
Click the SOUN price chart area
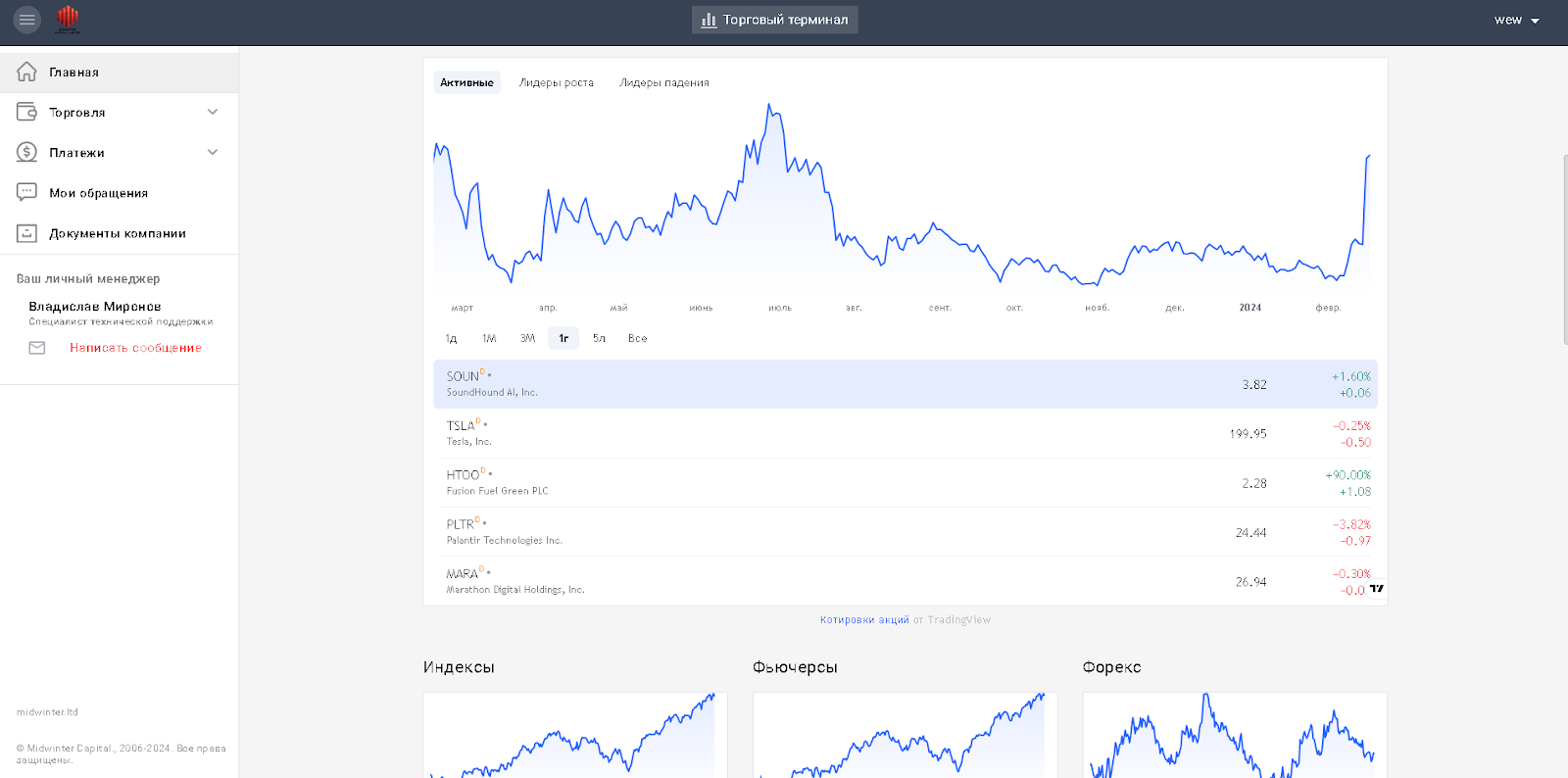pos(902,196)
